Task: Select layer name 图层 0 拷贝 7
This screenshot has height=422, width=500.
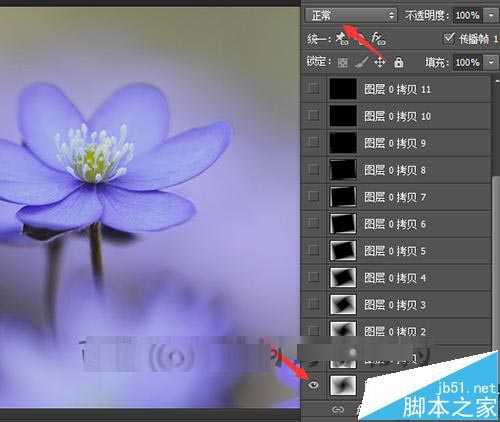Action: [395, 197]
